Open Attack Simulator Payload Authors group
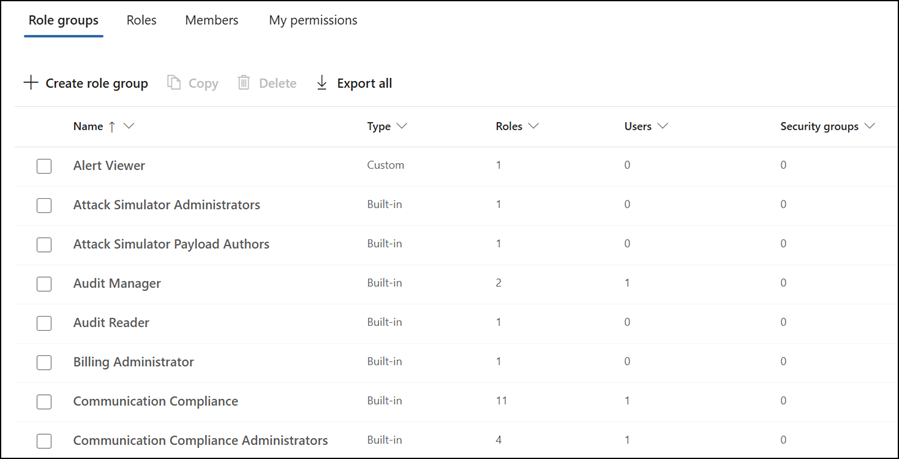Screen dimensions: 900x459 (x=171, y=244)
